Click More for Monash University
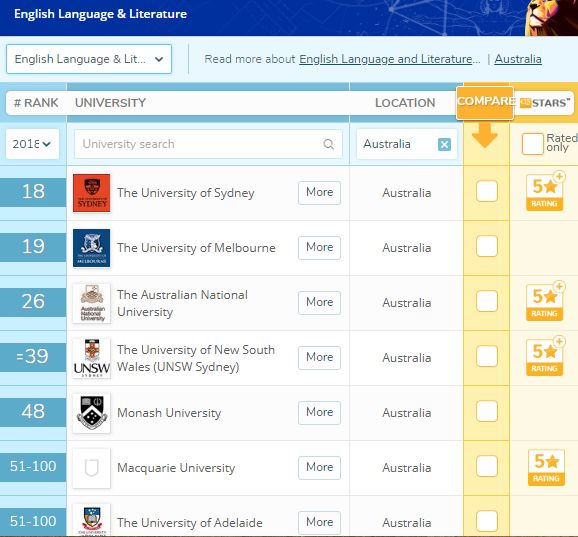Screen dimensions: 578x537 click(319, 412)
